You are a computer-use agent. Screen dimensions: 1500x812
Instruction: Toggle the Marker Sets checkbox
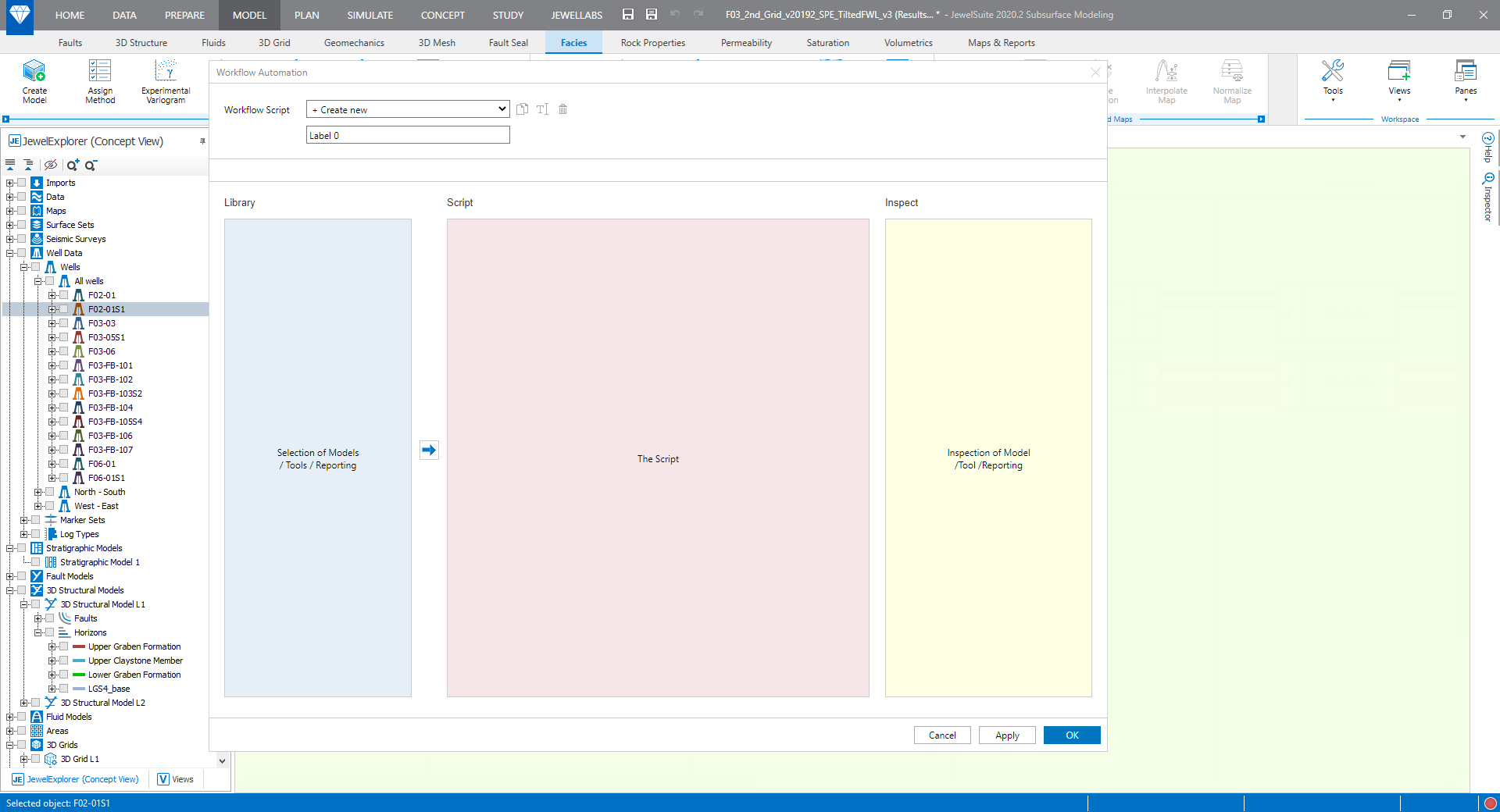coord(36,520)
